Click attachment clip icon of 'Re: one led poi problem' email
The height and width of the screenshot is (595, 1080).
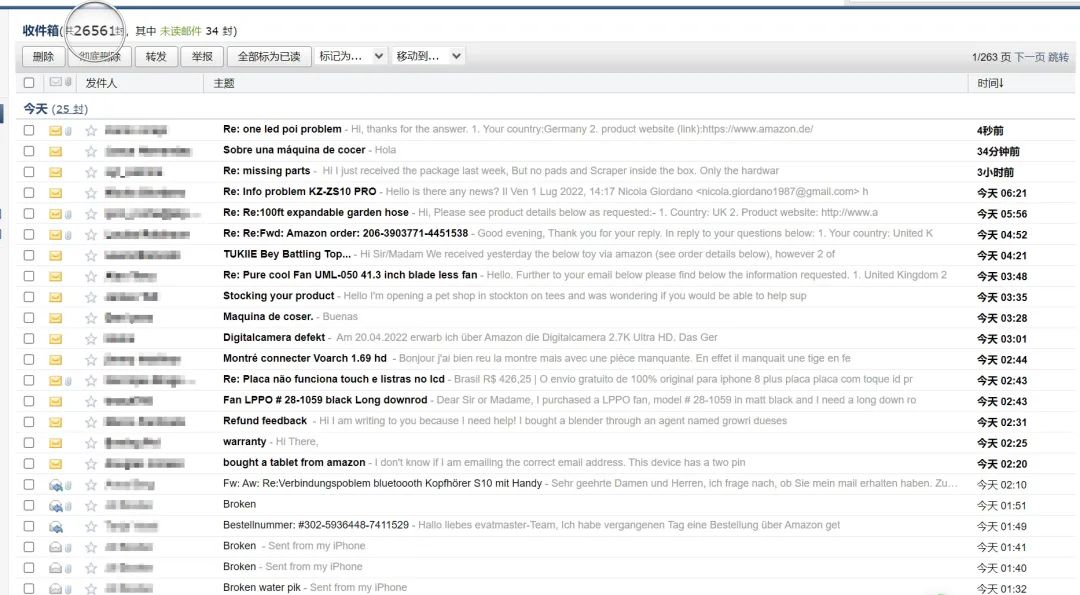[68, 131]
